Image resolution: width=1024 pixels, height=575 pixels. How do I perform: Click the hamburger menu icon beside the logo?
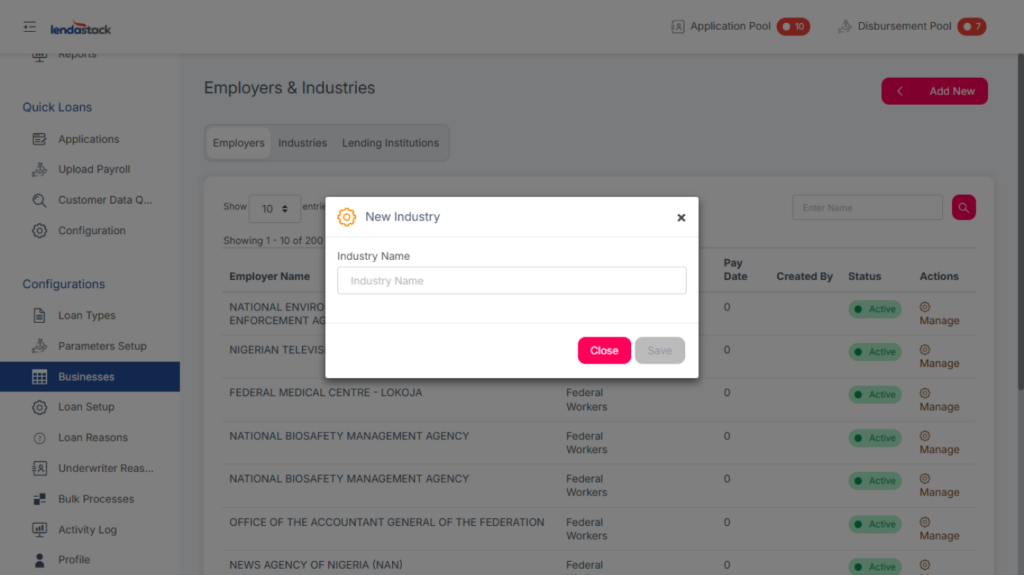pos(30,27)
